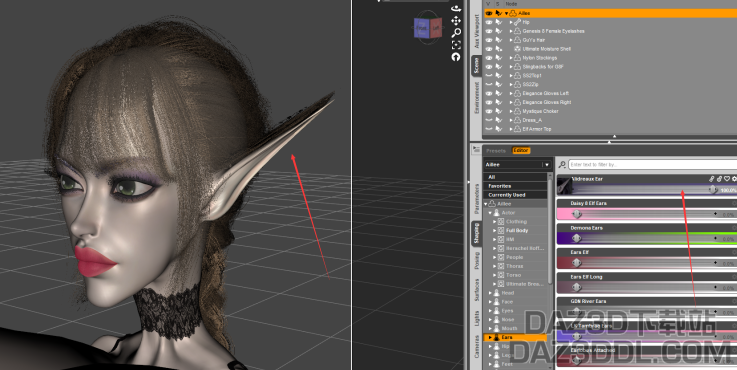
Task: Toggle selectability icon for Mystique Choker row
Action: coord(499,111)
